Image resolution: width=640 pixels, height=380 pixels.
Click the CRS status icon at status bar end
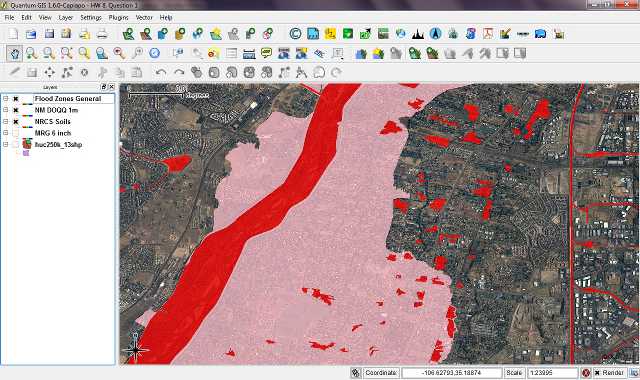click(635, 373)
